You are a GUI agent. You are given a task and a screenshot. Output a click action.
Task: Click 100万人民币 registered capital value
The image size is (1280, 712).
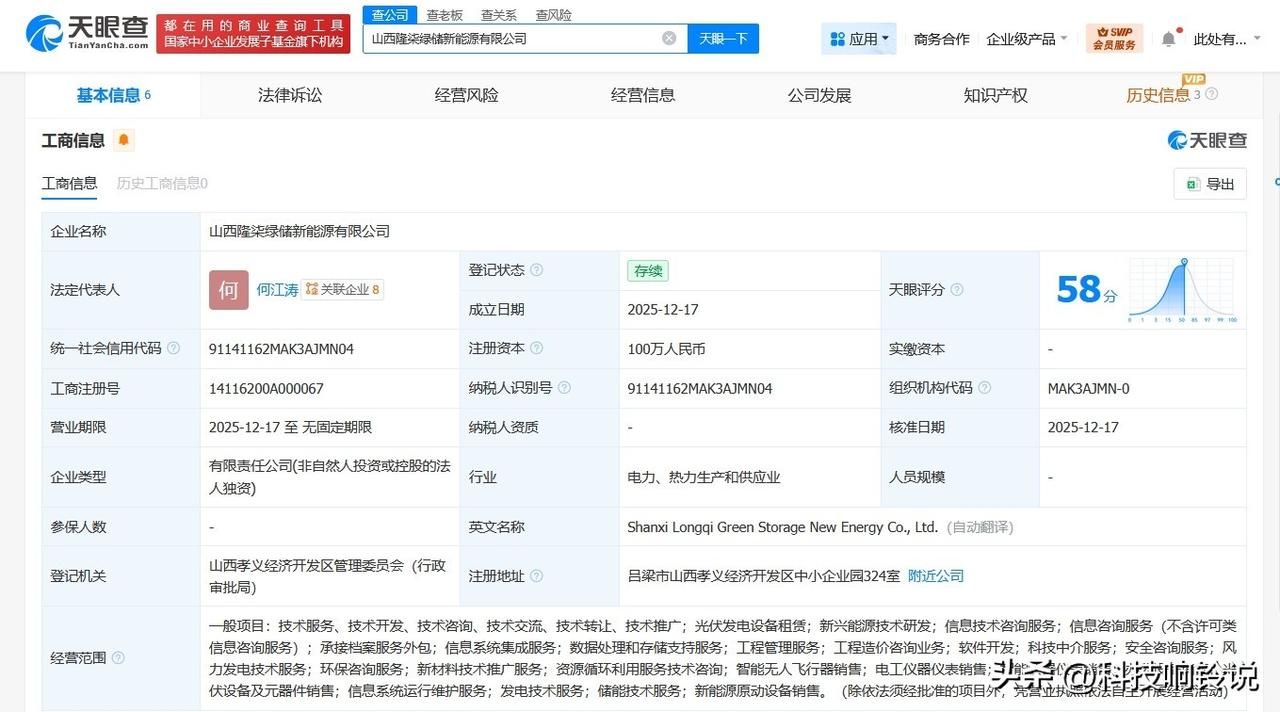(x=666, y=349)
